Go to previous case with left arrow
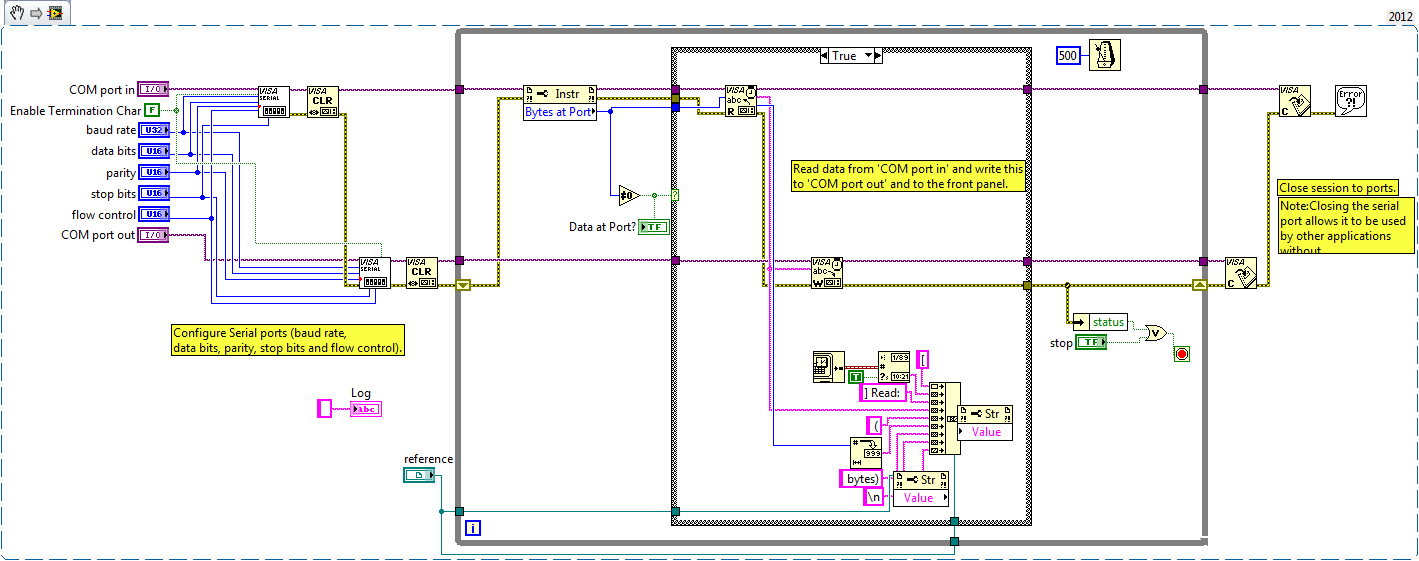The width and height of the screenshot is (1419, 561). coord(824,56)
